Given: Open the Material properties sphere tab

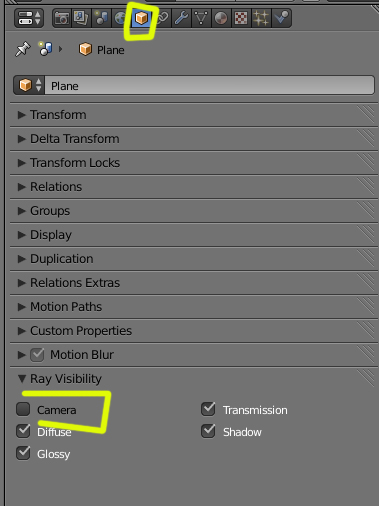Looking at the screenshot, I should [221, 18].
